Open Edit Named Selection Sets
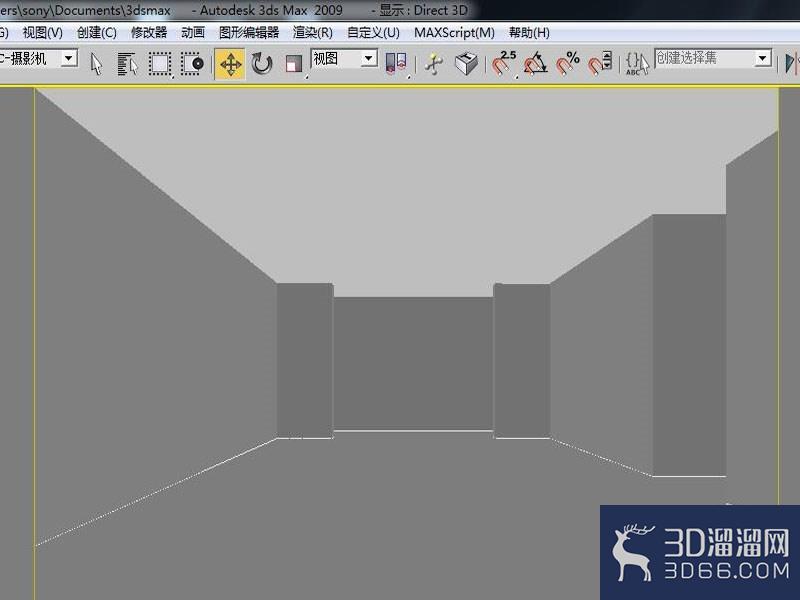The image size is (800, 600). 637,64
